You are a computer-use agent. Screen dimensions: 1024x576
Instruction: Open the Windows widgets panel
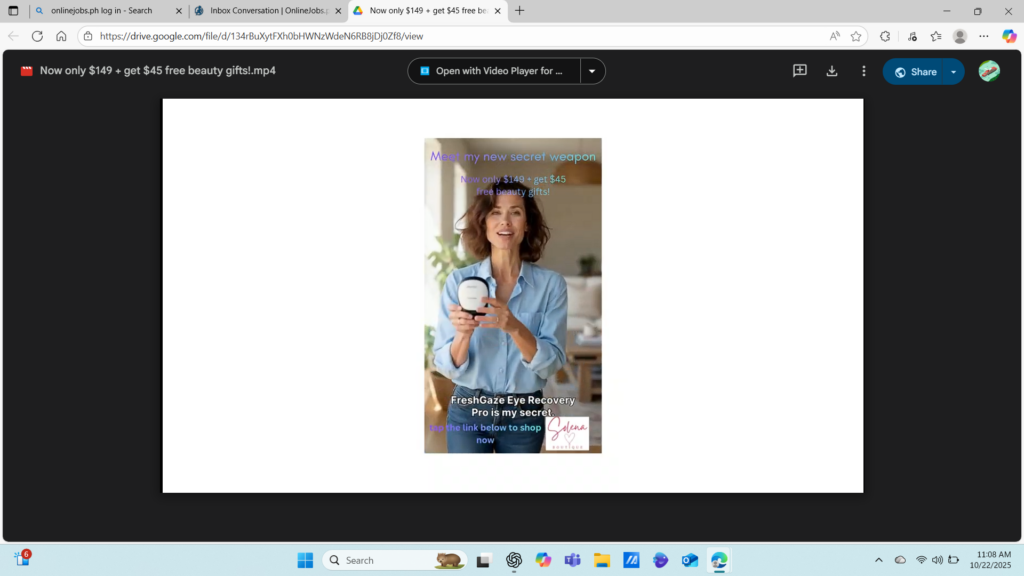tap(22, 558)
